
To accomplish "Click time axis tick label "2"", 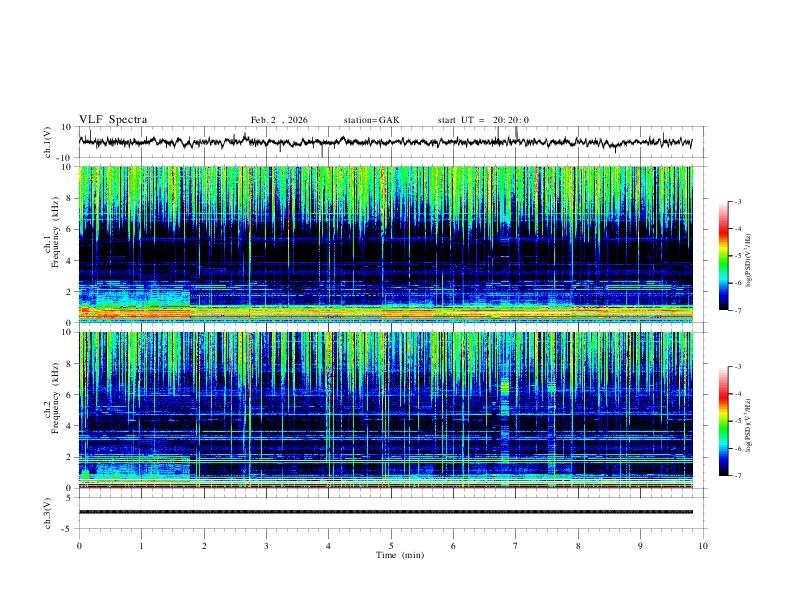I will (x=204, y=546).
